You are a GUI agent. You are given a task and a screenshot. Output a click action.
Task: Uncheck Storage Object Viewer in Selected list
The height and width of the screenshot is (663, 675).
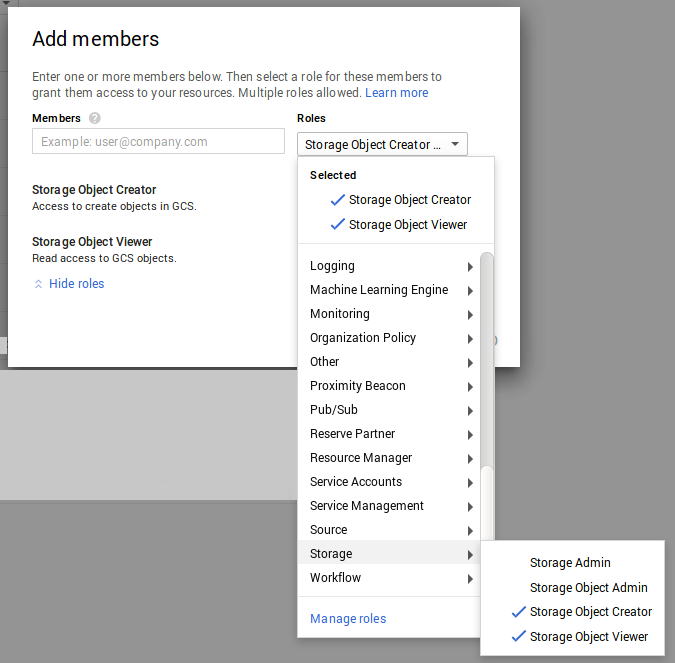coord(399,225)
